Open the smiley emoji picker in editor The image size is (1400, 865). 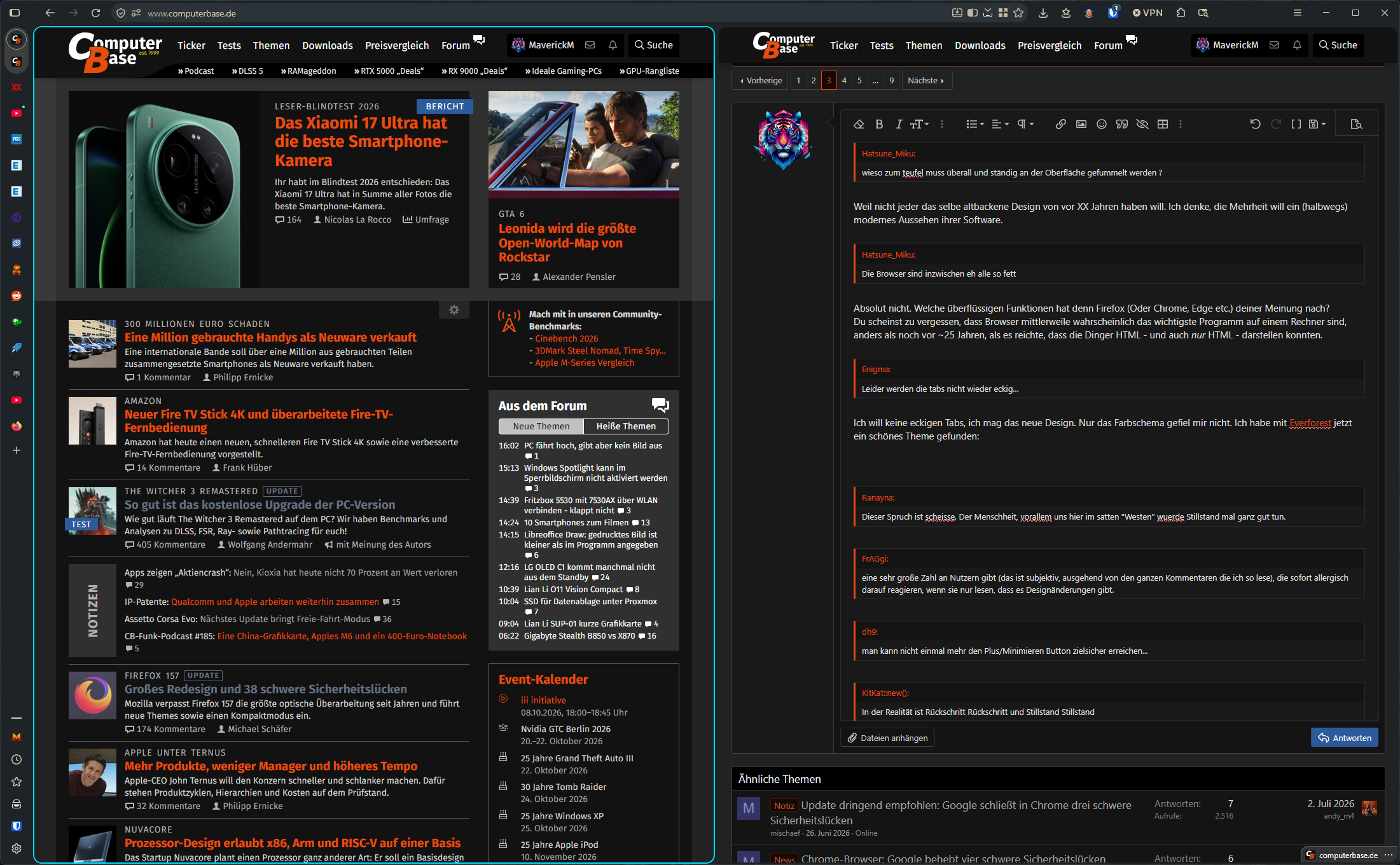pos(1101,124)
